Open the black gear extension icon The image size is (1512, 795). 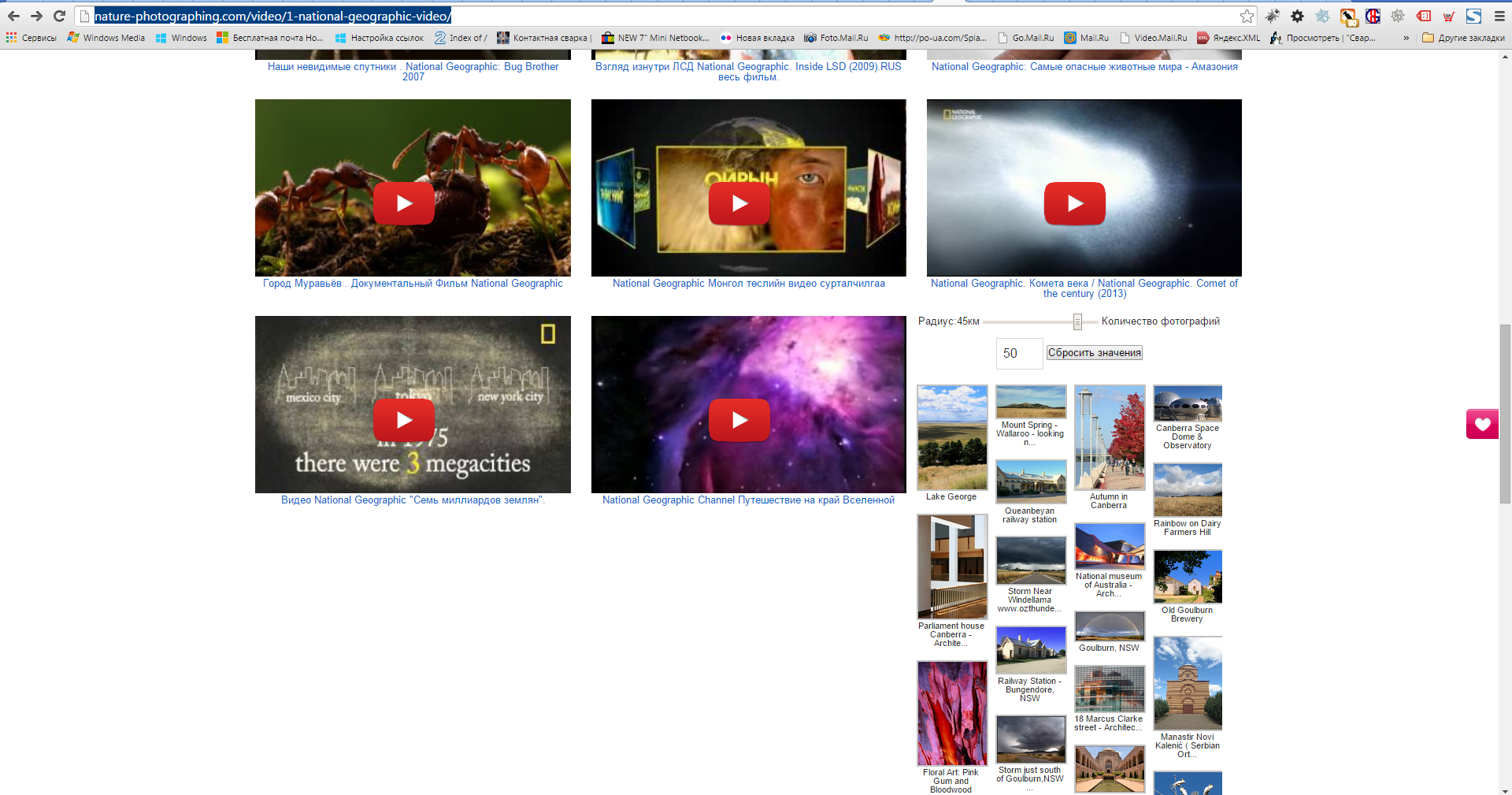(1298, 16)
